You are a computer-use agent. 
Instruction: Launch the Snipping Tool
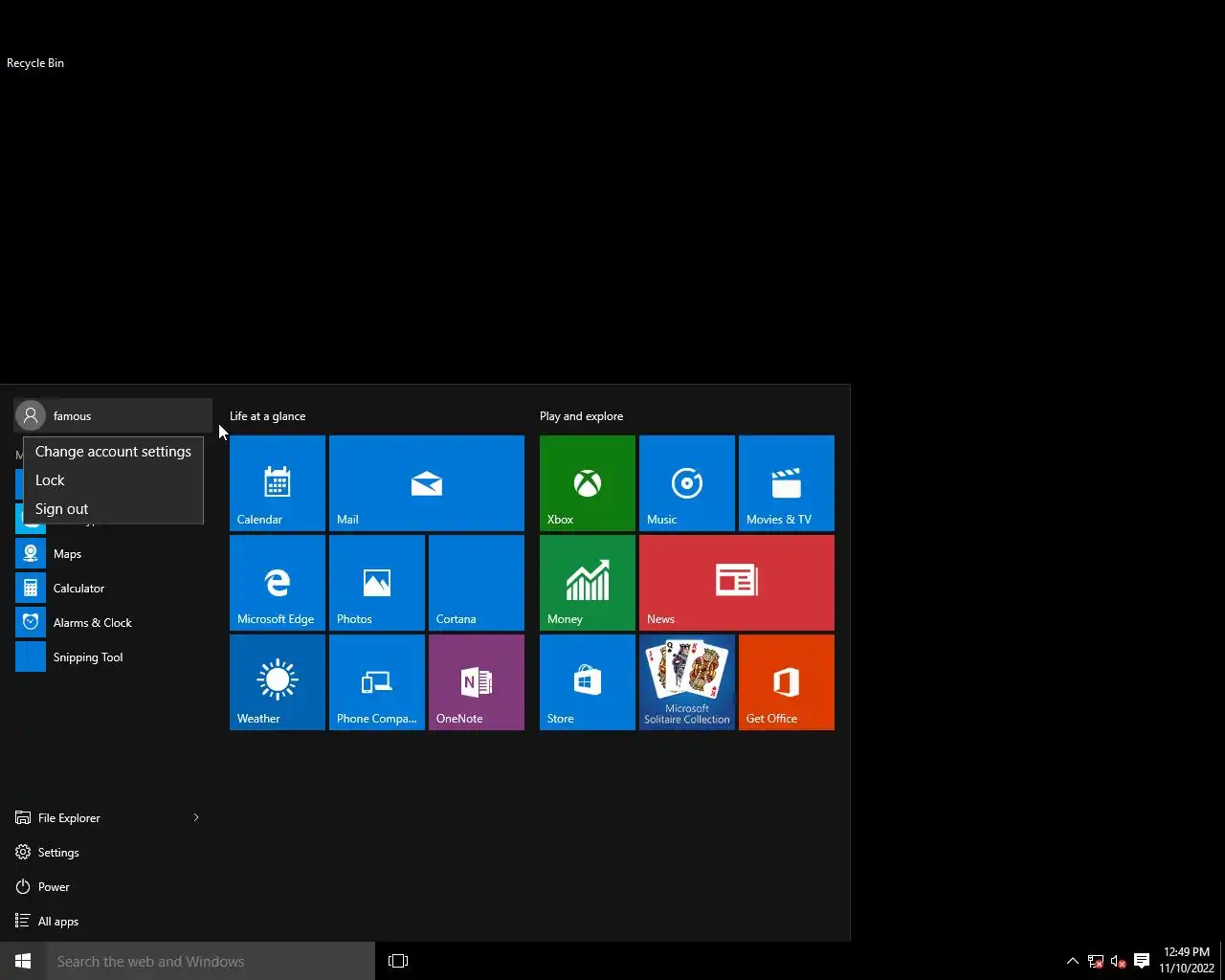click(113, 657)
